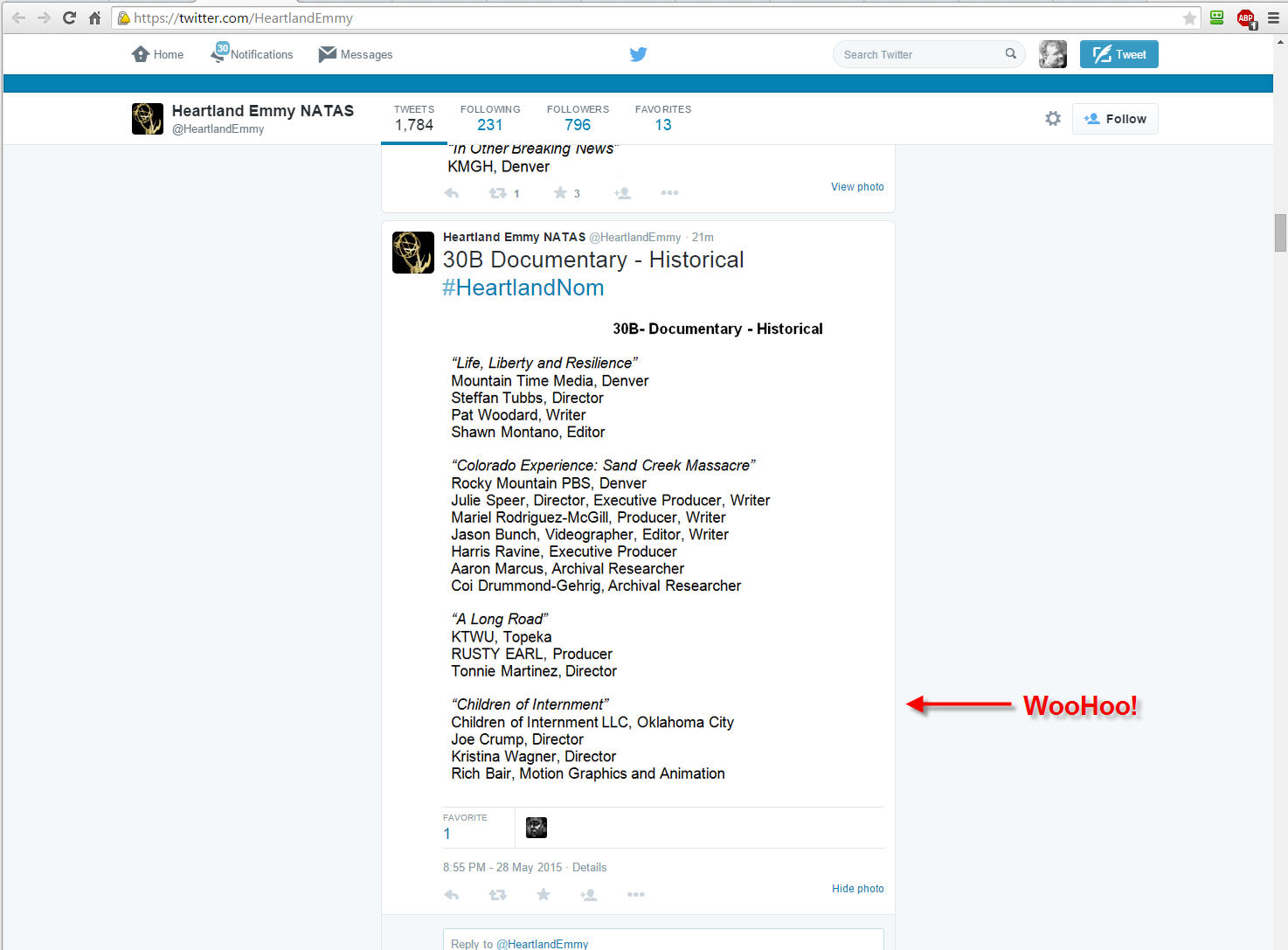Click scrollbar up arrow
Viewport: 1288px width, 950px height.
pyautogui.click(x=1280, y=41)
